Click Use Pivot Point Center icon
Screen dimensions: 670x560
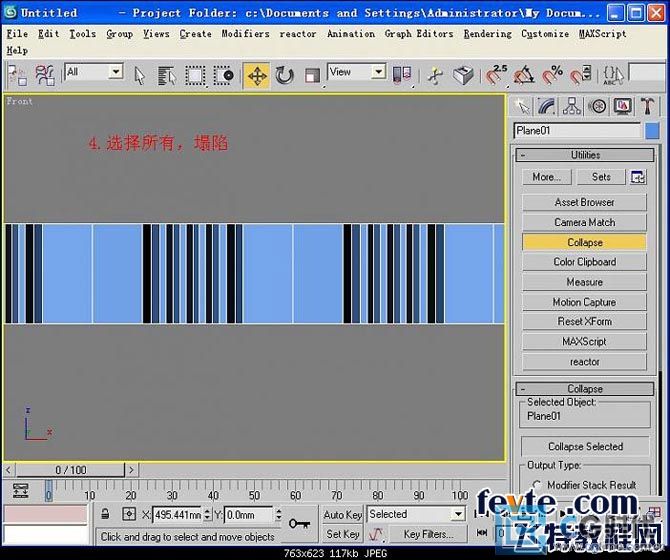click(x=402, y=75)
